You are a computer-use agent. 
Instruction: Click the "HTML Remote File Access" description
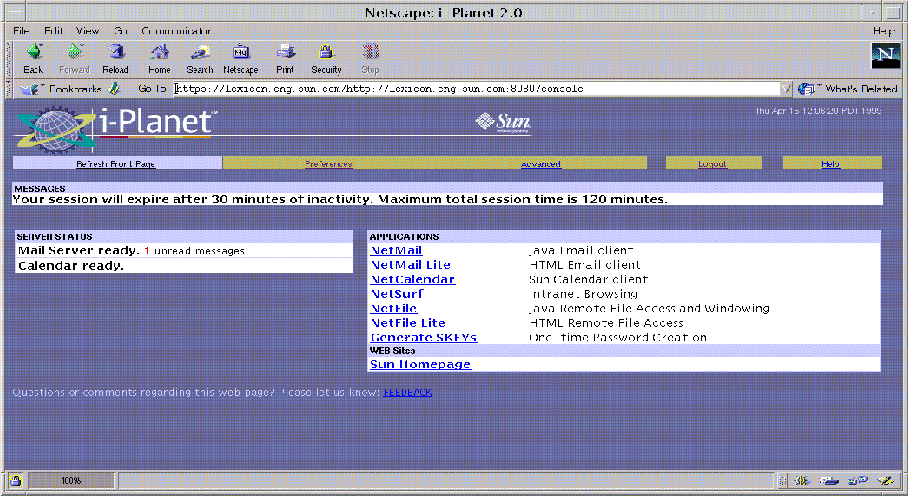[x=606, y=323]
